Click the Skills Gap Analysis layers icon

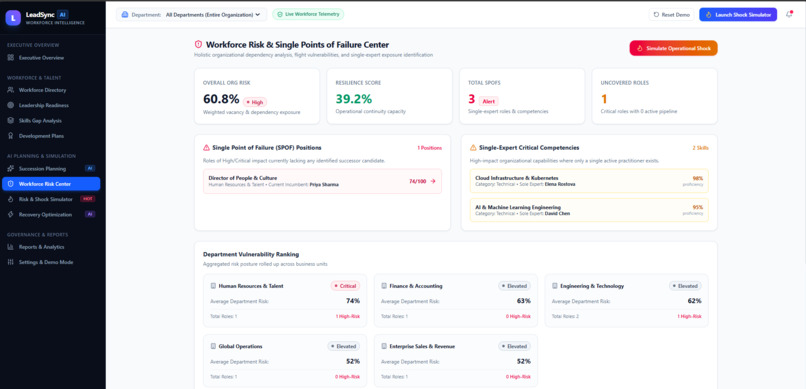click(x=11, y=121)
